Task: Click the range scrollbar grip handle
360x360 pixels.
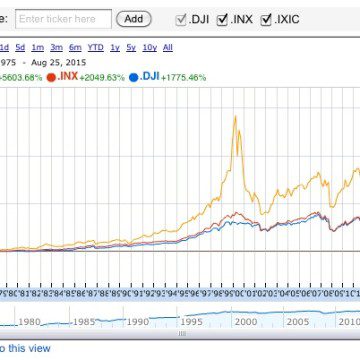Action: pos(182,333)
